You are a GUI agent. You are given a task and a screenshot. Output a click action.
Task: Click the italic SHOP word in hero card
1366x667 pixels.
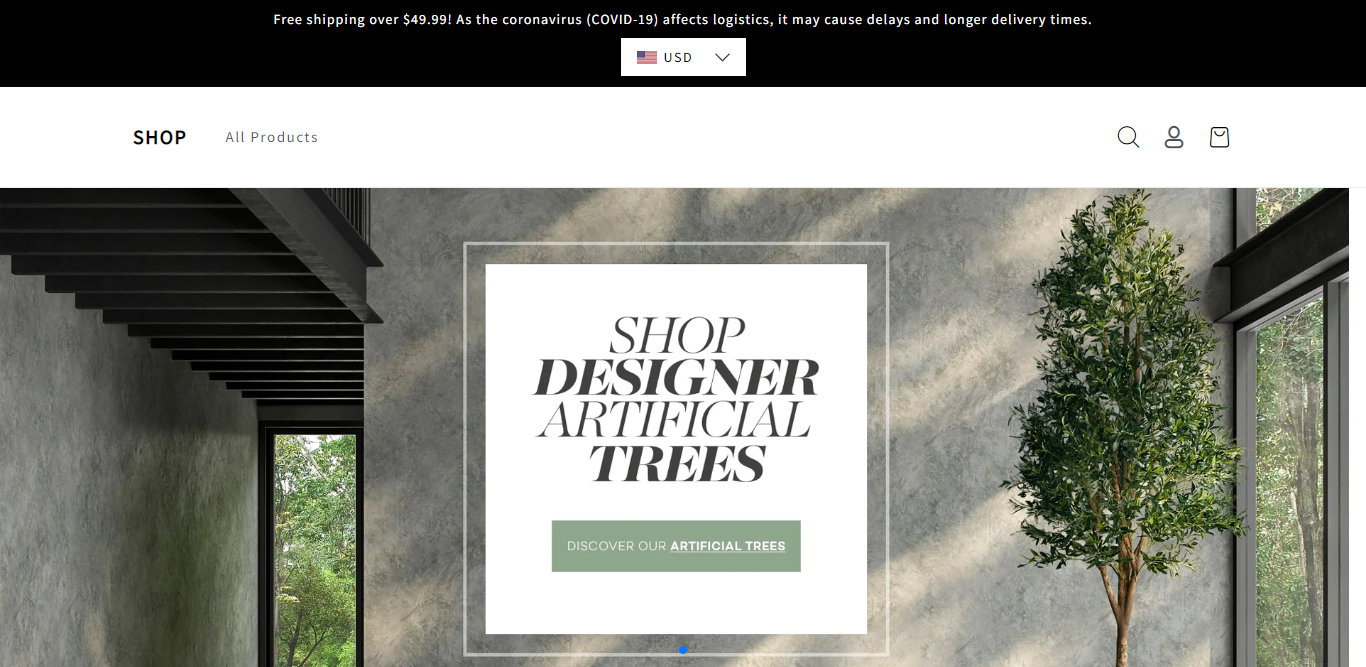(x=677, y=335)
